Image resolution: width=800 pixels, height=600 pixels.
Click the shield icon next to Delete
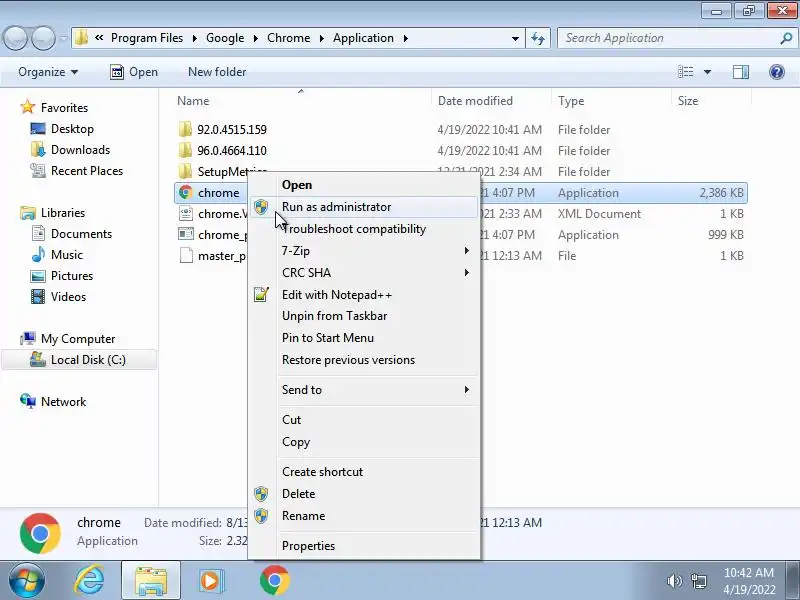(x=261, y=493)
